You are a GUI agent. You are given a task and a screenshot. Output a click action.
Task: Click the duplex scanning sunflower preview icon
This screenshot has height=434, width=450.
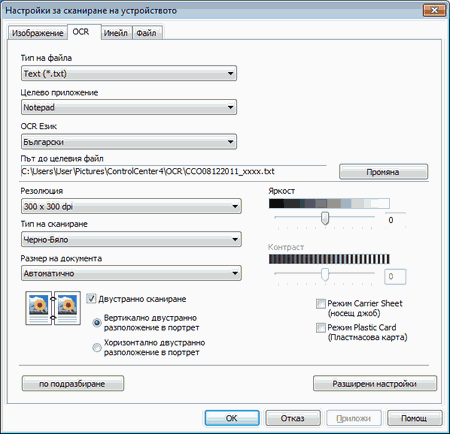point(53,308)
